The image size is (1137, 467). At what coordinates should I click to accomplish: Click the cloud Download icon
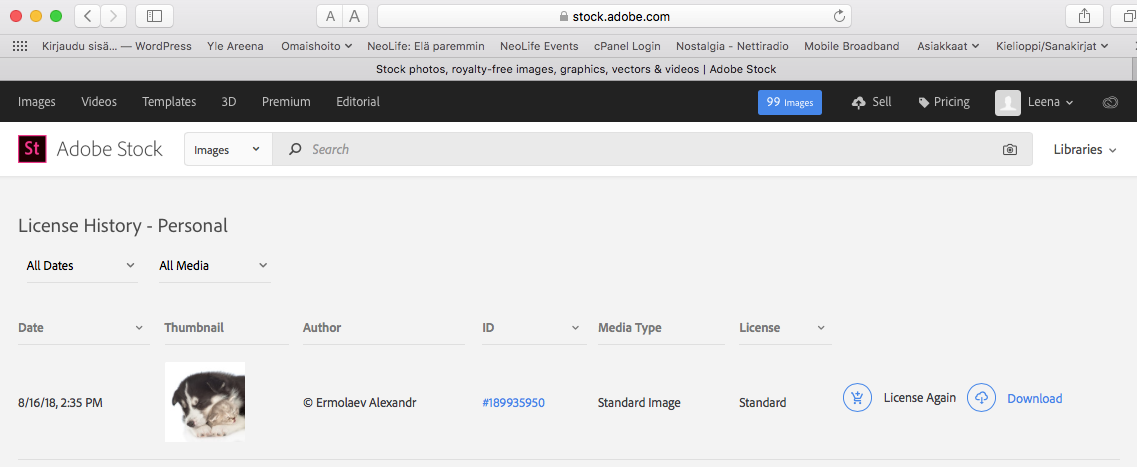981,398
